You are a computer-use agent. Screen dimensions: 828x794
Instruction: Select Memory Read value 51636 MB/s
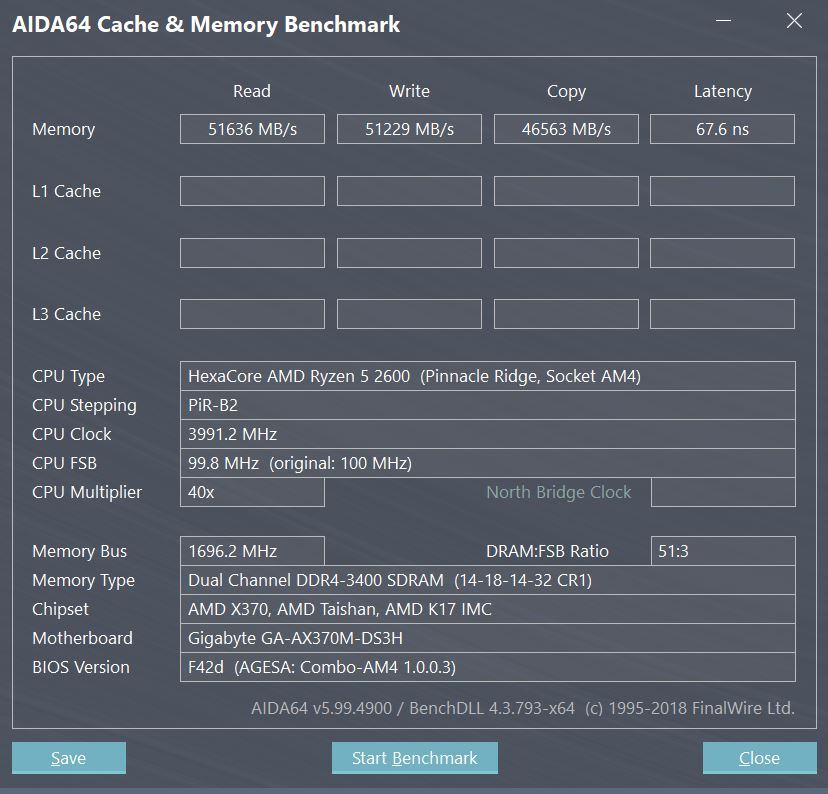pos(252,129)
